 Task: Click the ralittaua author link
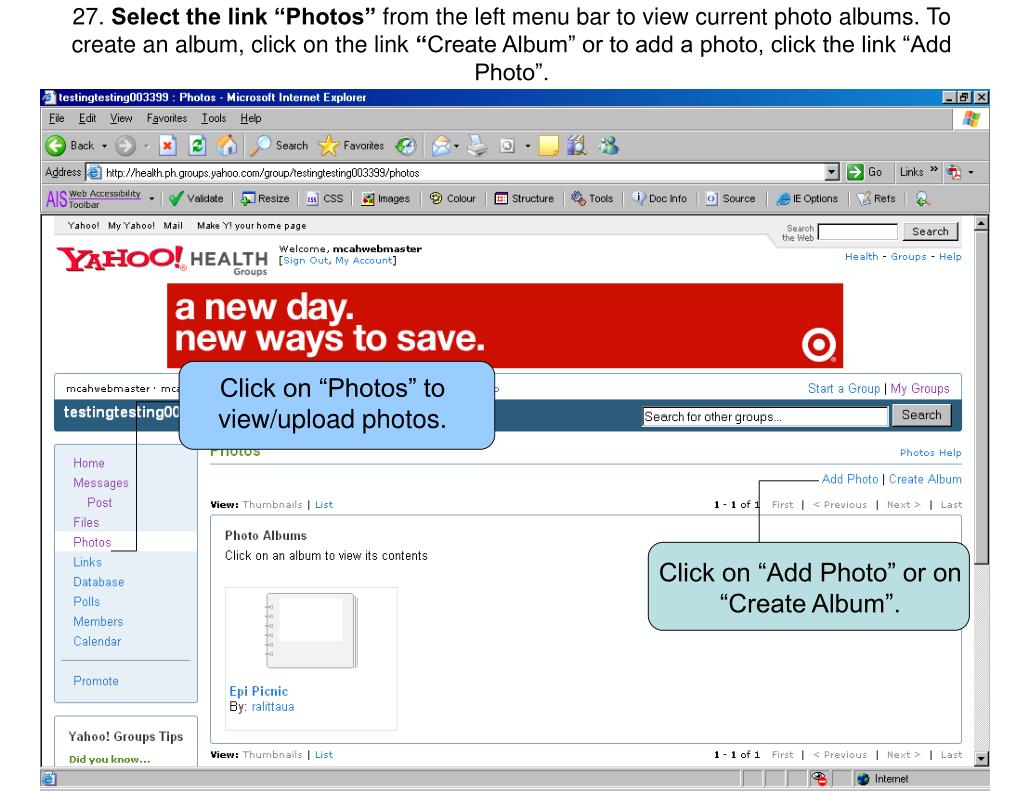pos(273,707)
